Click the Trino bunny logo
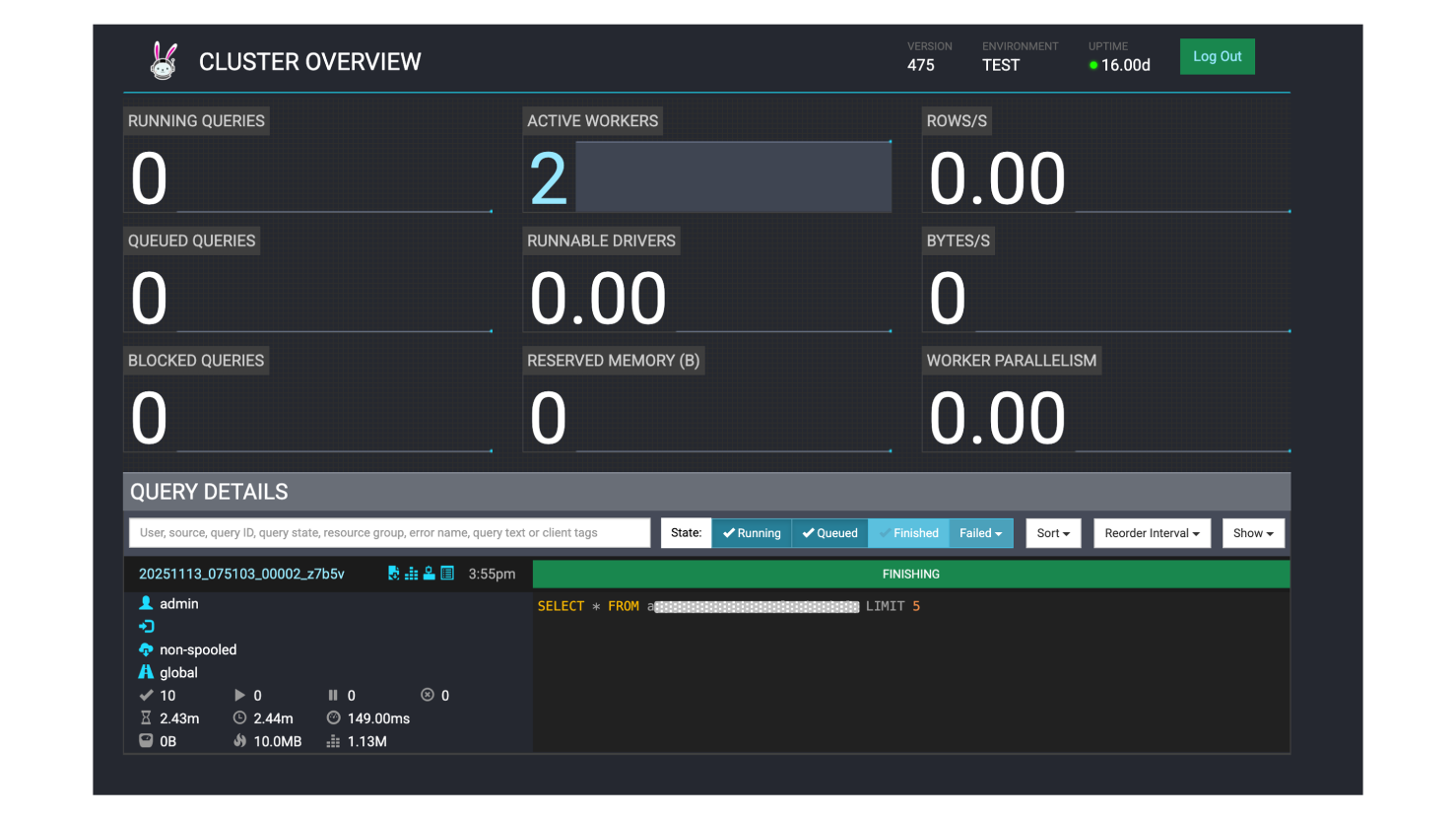 [164, 61]
